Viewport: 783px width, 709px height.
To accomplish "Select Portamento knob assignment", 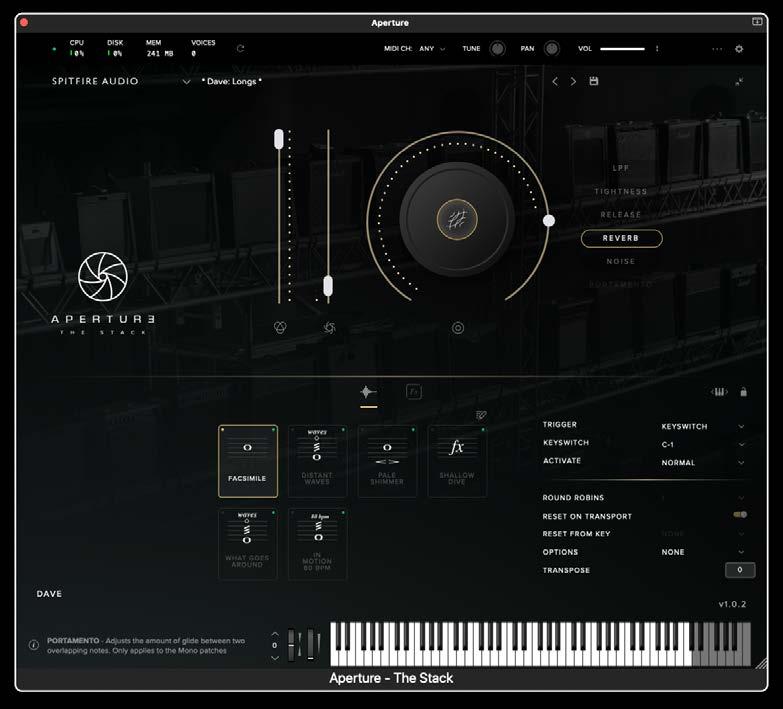I will coord(621,285).
